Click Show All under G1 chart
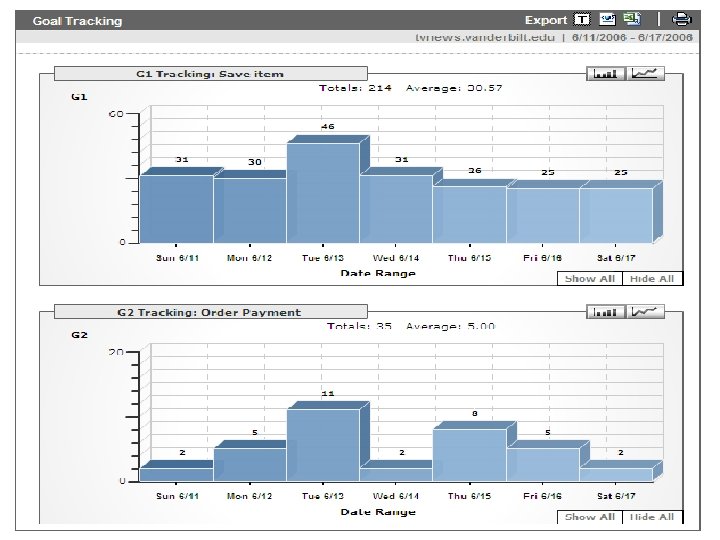 coord(590,278)
